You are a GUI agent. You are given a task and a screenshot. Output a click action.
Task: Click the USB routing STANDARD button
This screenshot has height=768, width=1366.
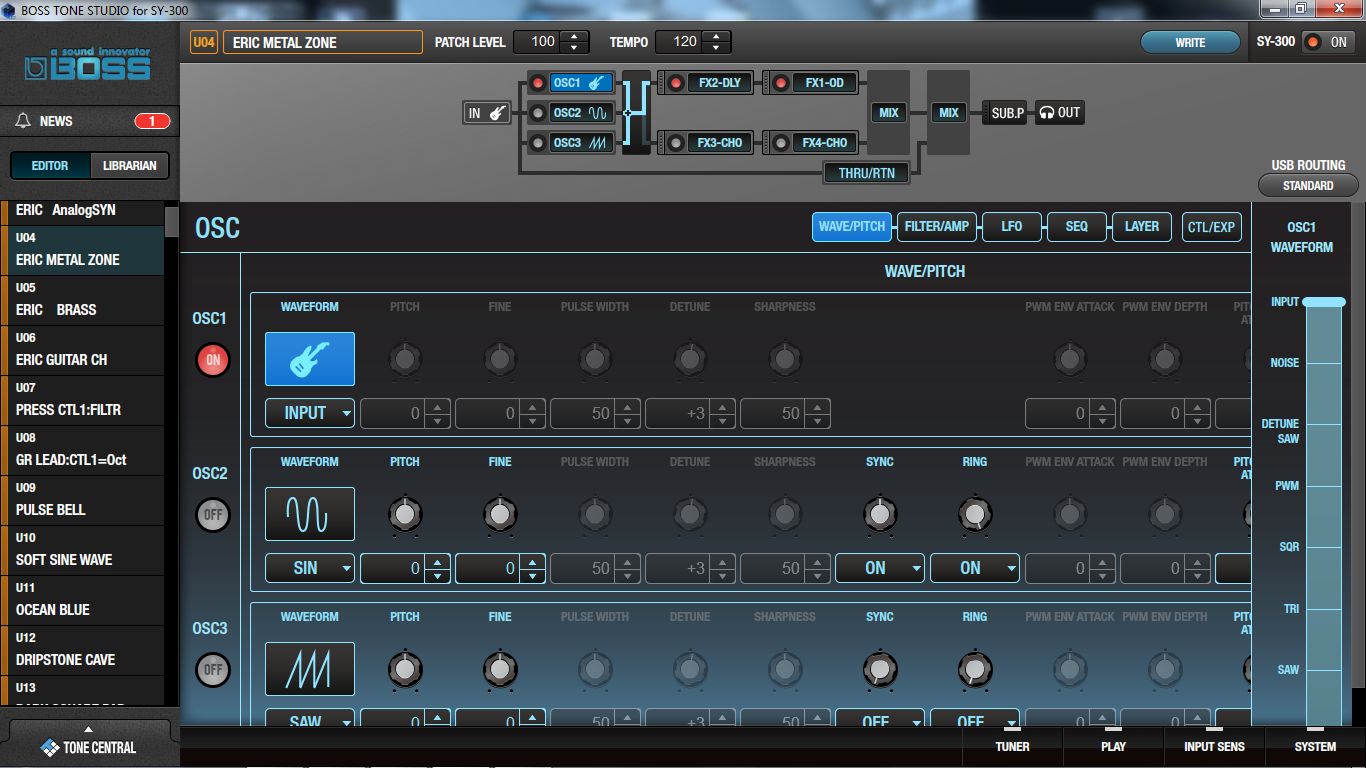1308,185
